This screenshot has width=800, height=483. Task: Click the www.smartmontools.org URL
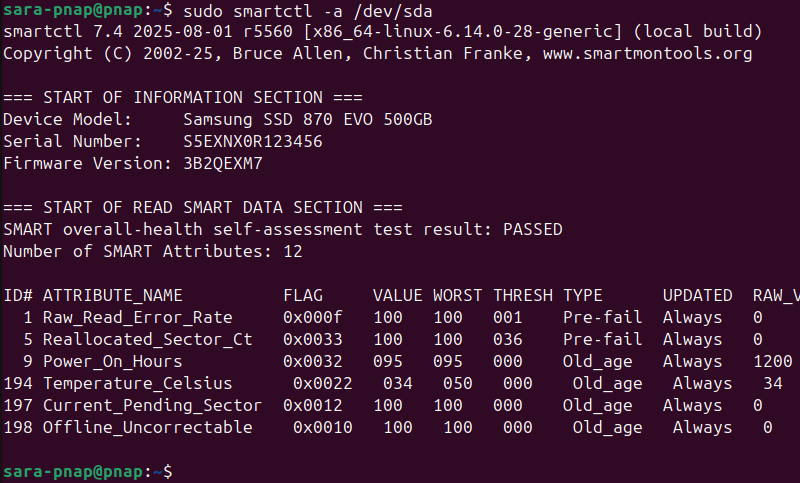647,53
